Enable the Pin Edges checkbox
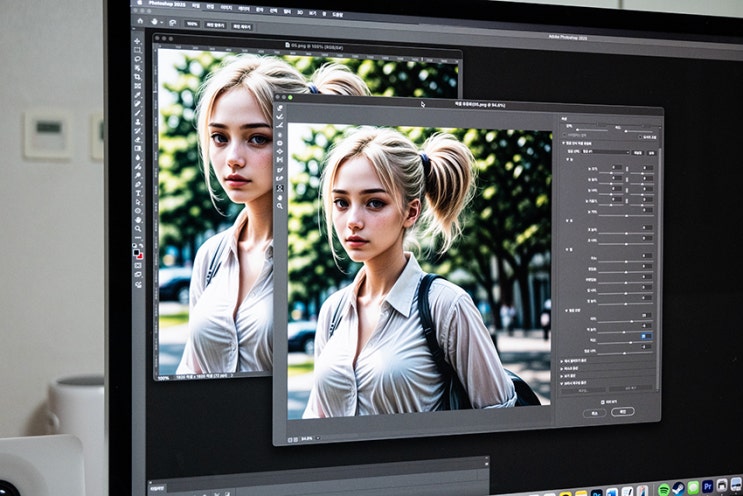The width and height of the screenshot is (743, 496). coord(639,137)
